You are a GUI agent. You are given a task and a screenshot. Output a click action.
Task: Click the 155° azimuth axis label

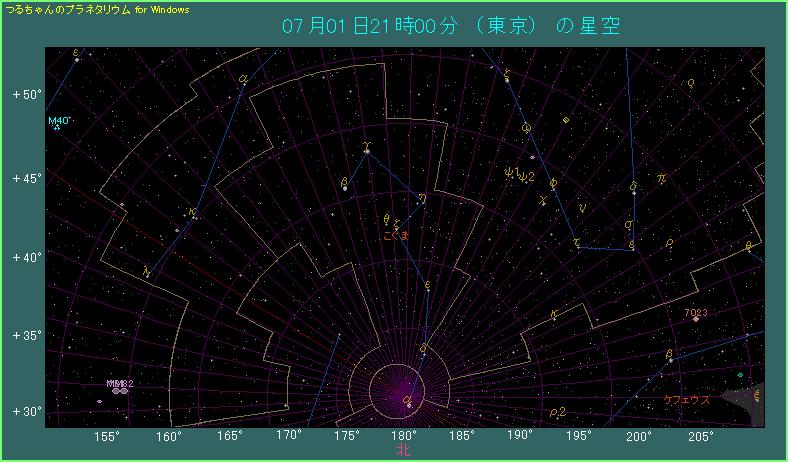(x=107, y=436)
